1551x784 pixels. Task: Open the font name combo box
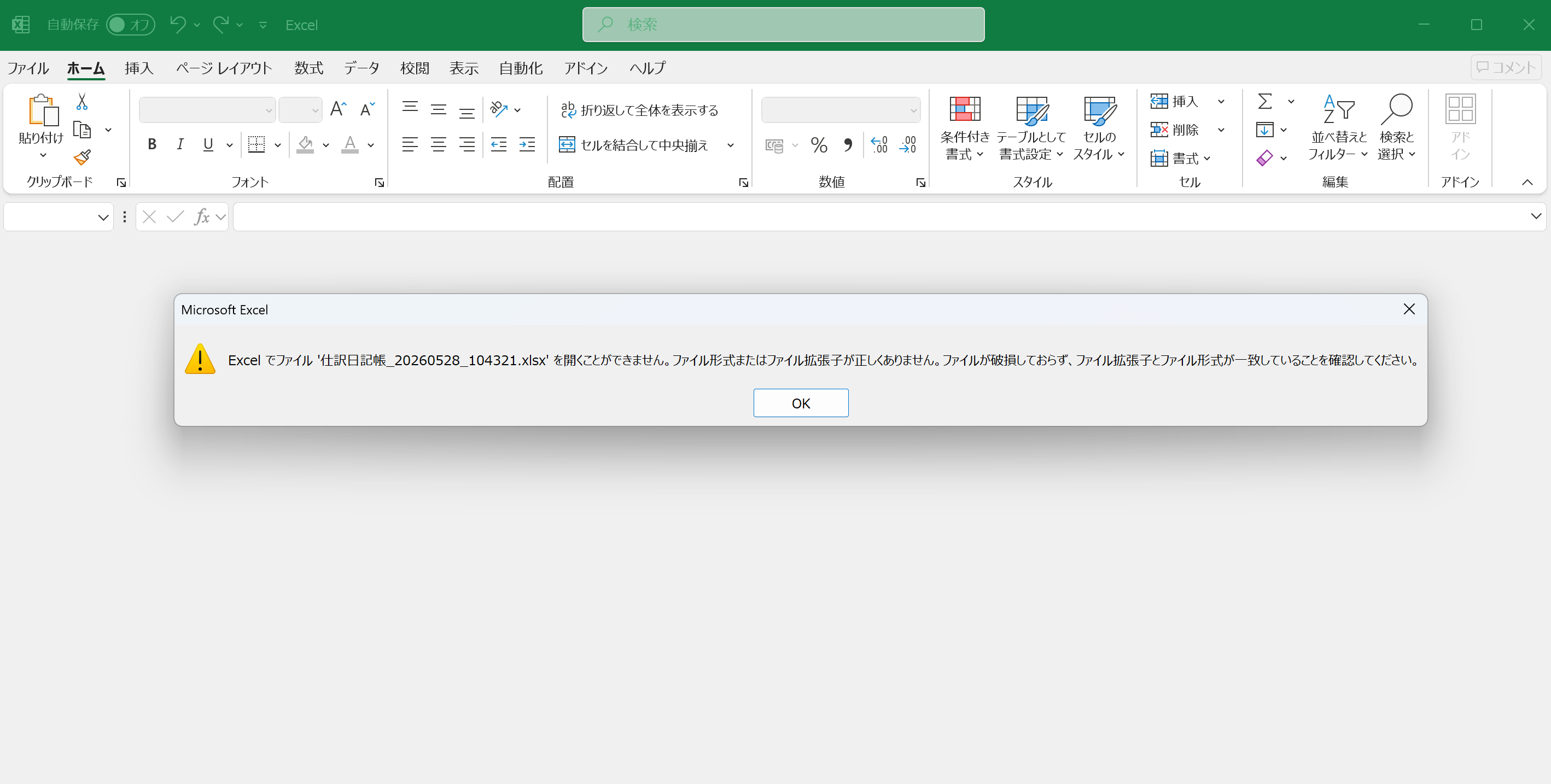point(207,110)
